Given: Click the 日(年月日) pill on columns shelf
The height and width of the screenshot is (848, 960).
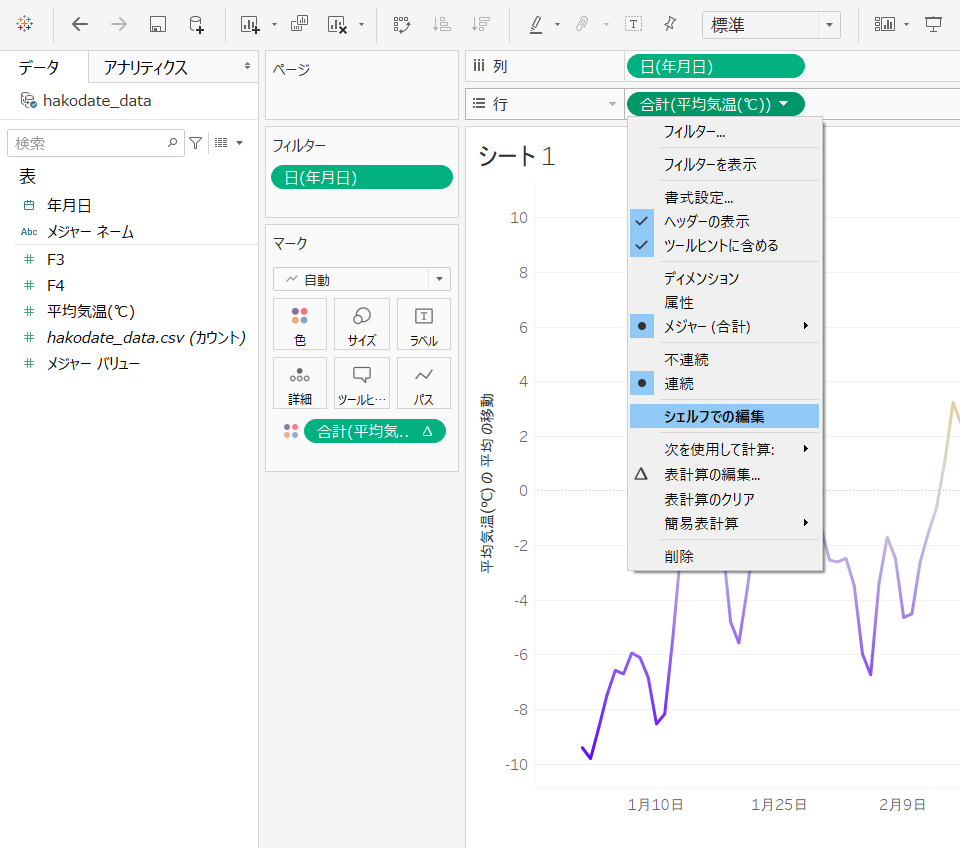Looking at the screenshot, I should 715,66.
